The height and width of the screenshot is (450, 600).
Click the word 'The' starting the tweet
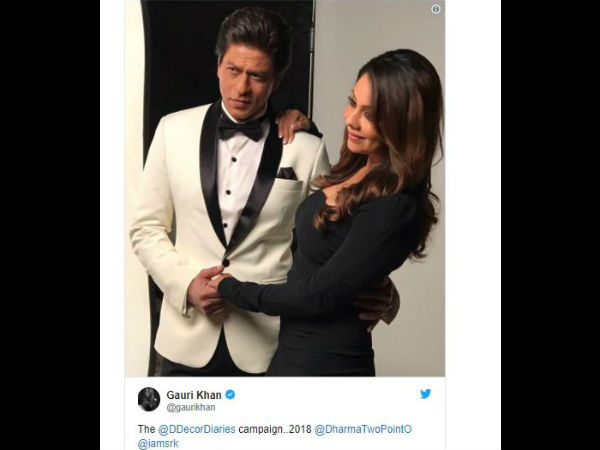tap(147, 429)
